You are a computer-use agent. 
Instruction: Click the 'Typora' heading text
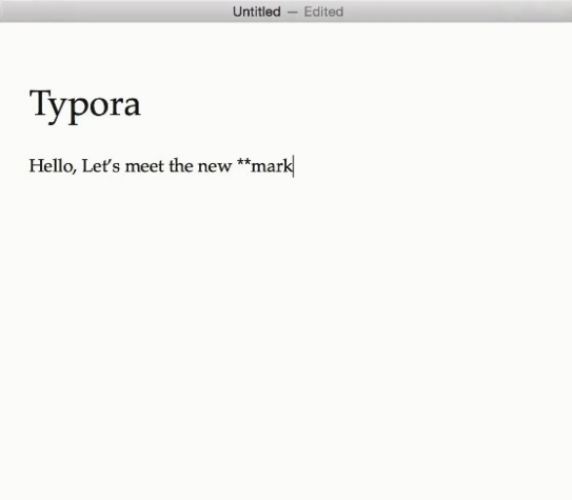[x=85, y=106]
